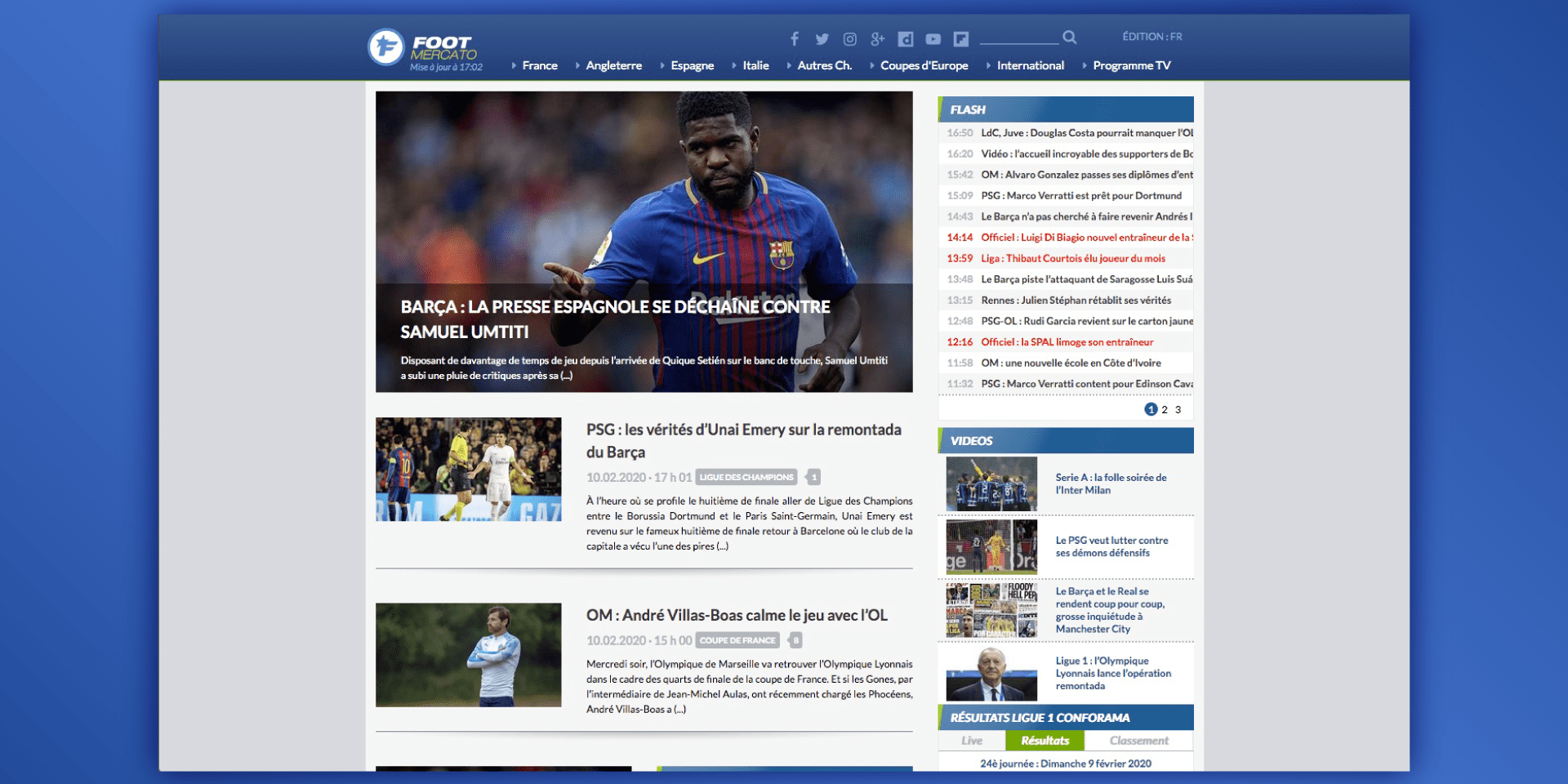Screen dimensions: 1568x784
Task: Play the Barça et Real press video thumbnail
Action: click(991, 610)
